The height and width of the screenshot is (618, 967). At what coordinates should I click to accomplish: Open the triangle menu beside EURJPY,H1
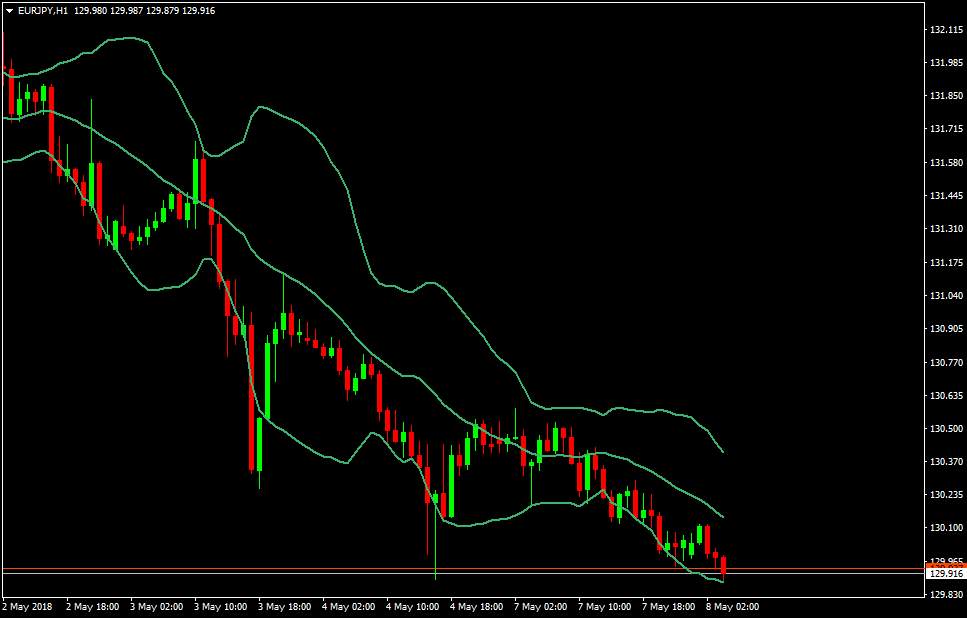10,11
